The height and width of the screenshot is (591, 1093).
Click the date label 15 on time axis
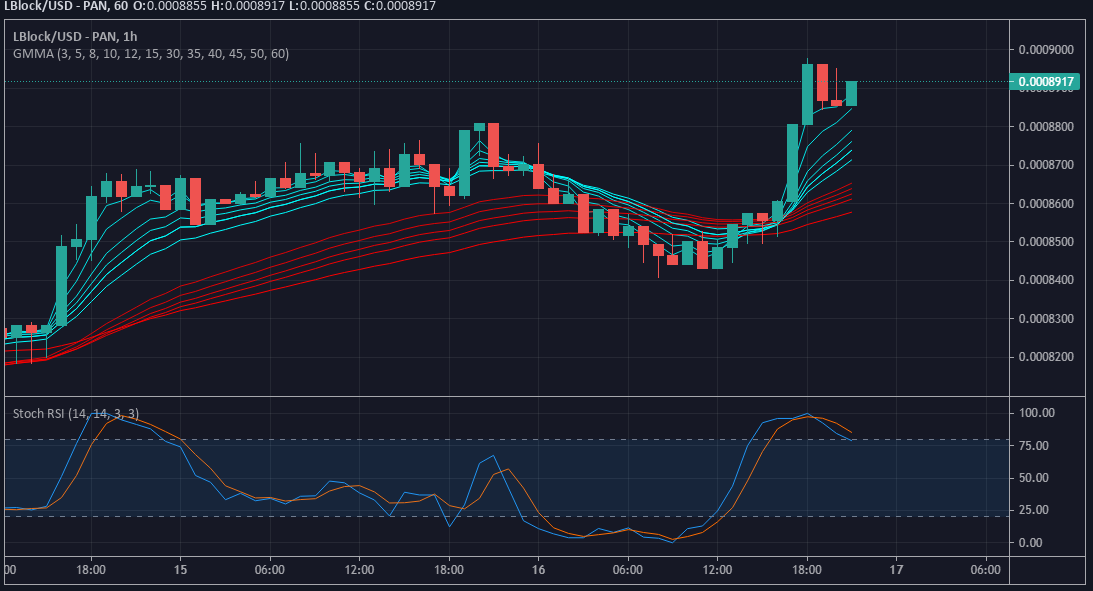(x=181, y=569)
